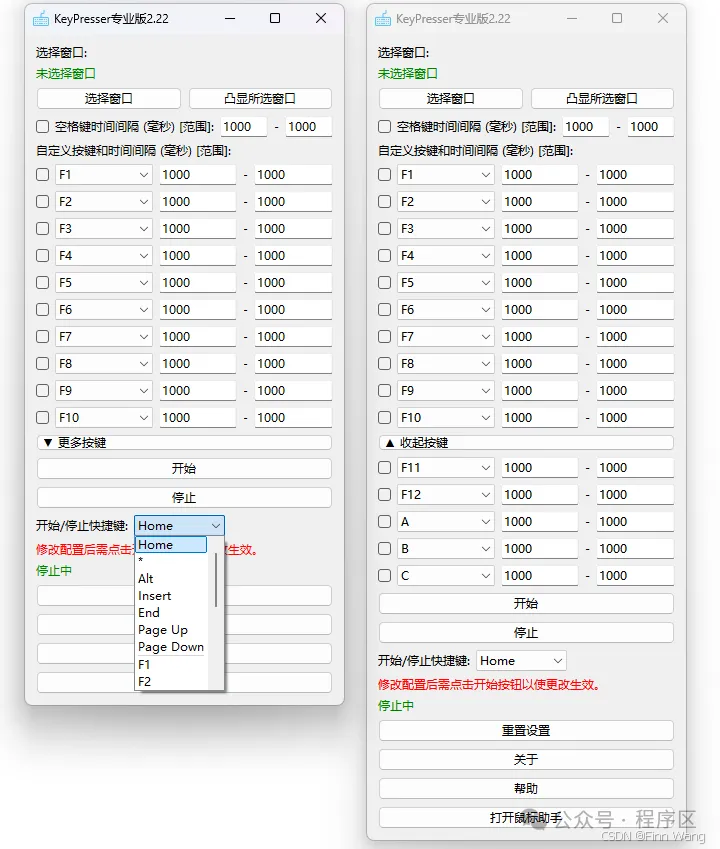720x849 pixels.
Task: Click 重置设置 button in right window
Action: coord(526,730)
